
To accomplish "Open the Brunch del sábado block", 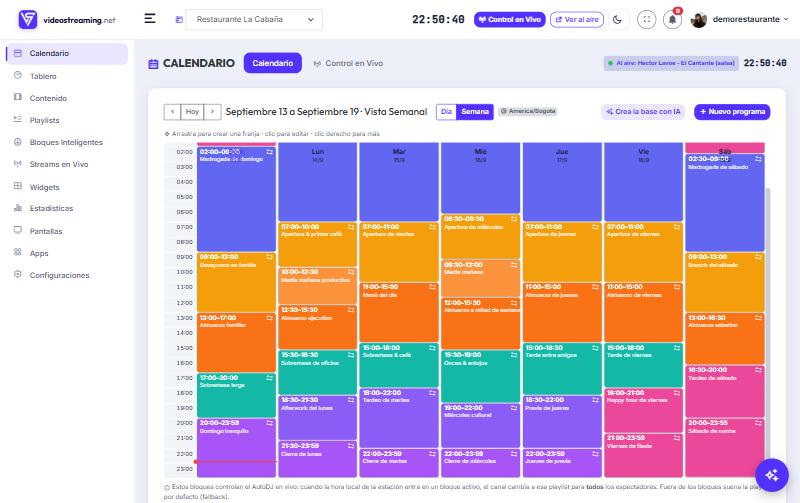I will 725,282.
